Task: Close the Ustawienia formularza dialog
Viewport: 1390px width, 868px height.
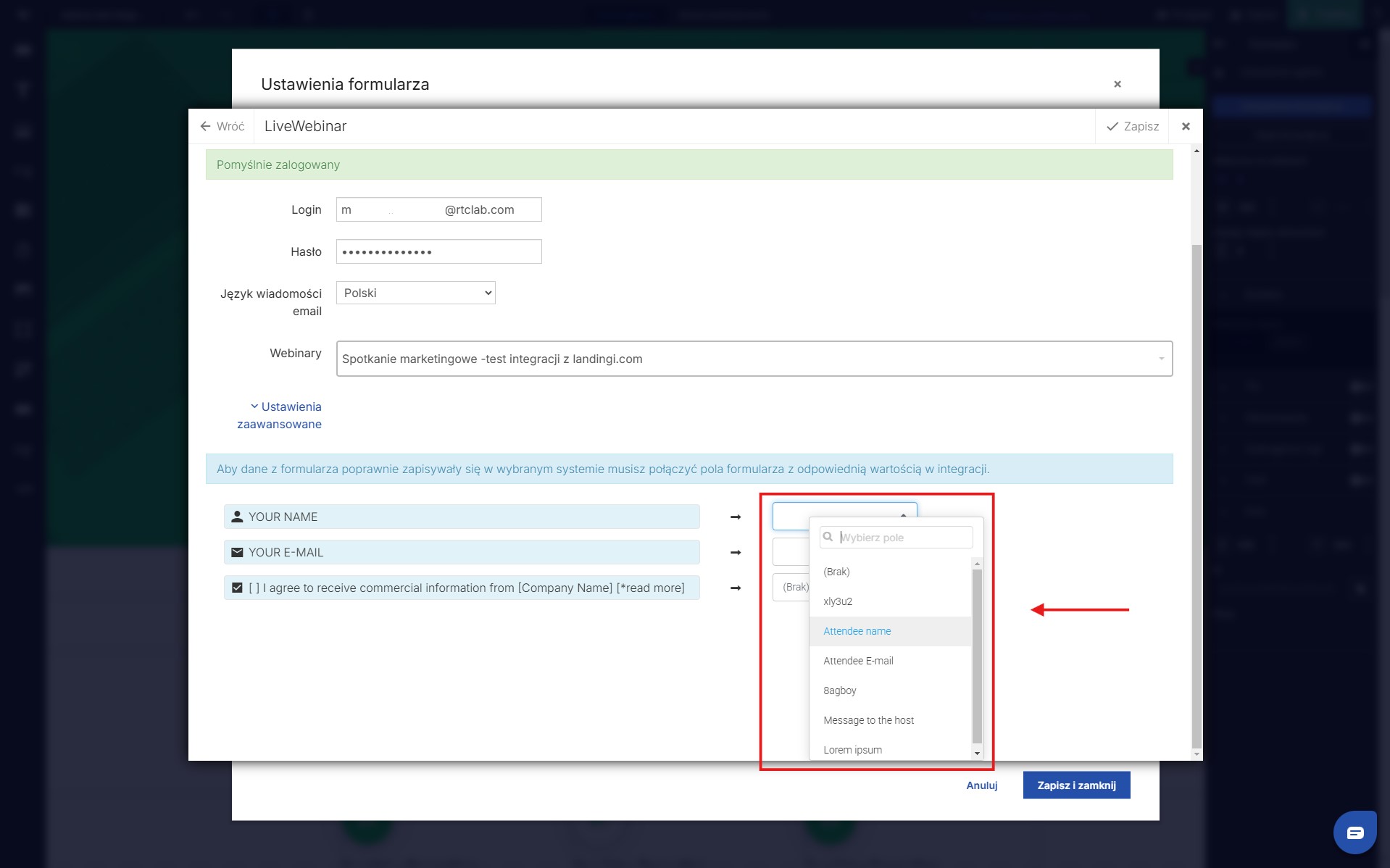Action: click(x=1117, y=84)
